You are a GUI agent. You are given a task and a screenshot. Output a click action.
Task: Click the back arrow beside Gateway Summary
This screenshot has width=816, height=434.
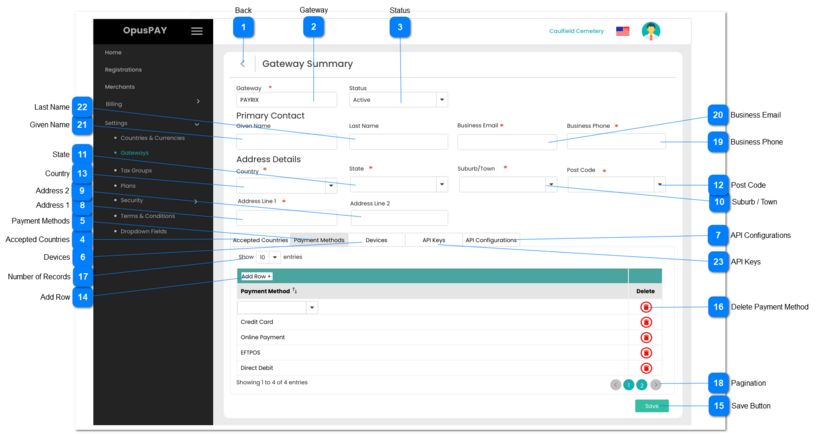point(243,64)
